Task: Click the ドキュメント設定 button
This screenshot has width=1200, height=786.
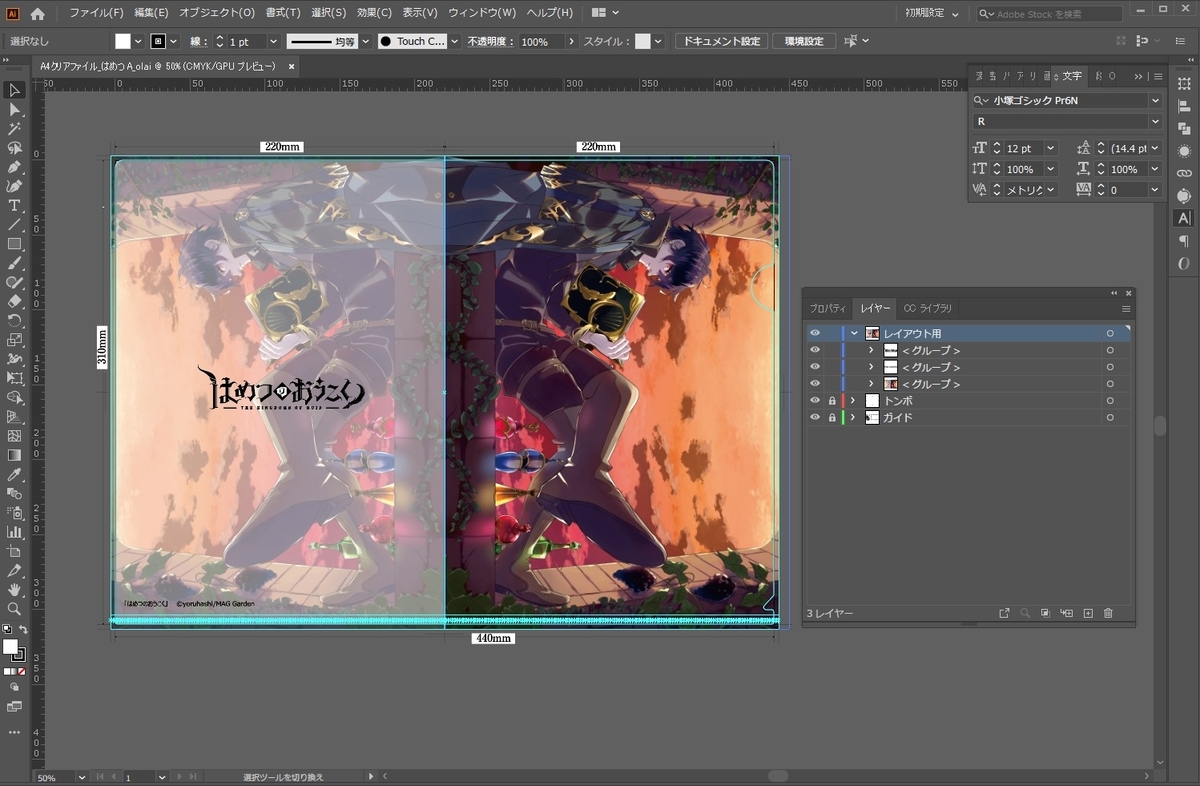Action: (x=721, y=41)
